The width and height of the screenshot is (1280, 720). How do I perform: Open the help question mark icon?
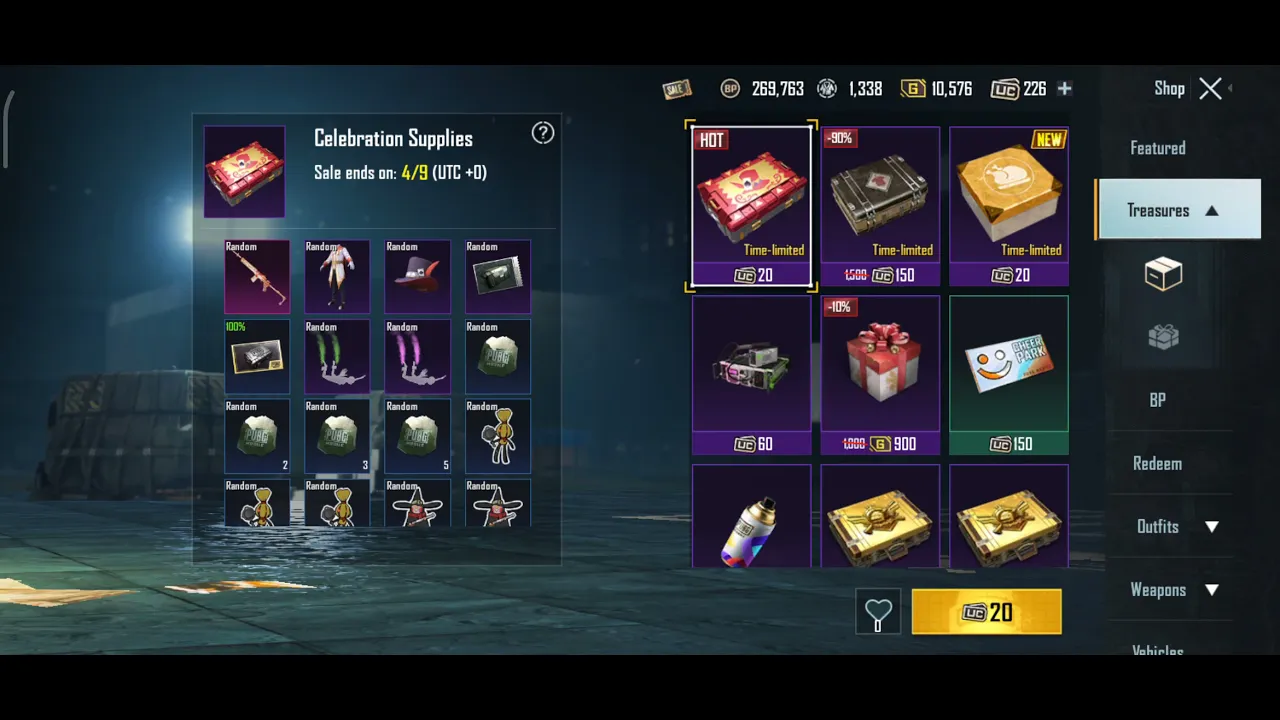pos(542,133)
